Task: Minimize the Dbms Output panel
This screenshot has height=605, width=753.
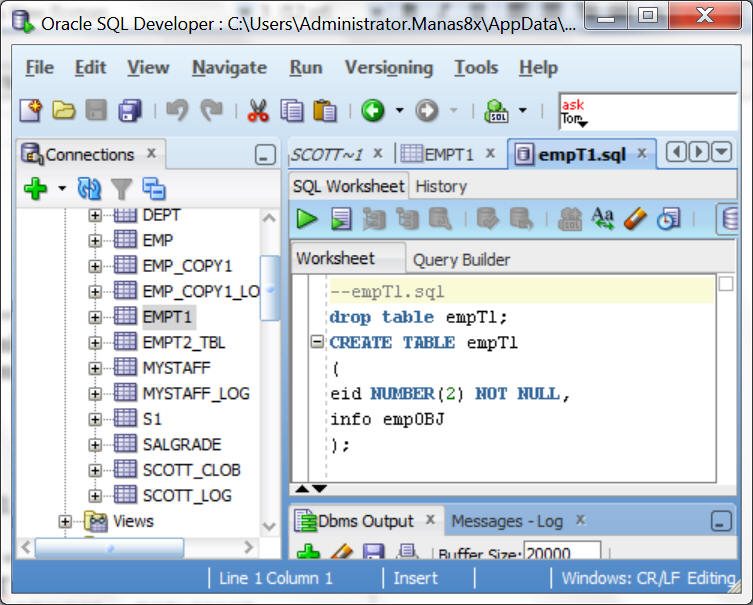Action: pos(721,521)
